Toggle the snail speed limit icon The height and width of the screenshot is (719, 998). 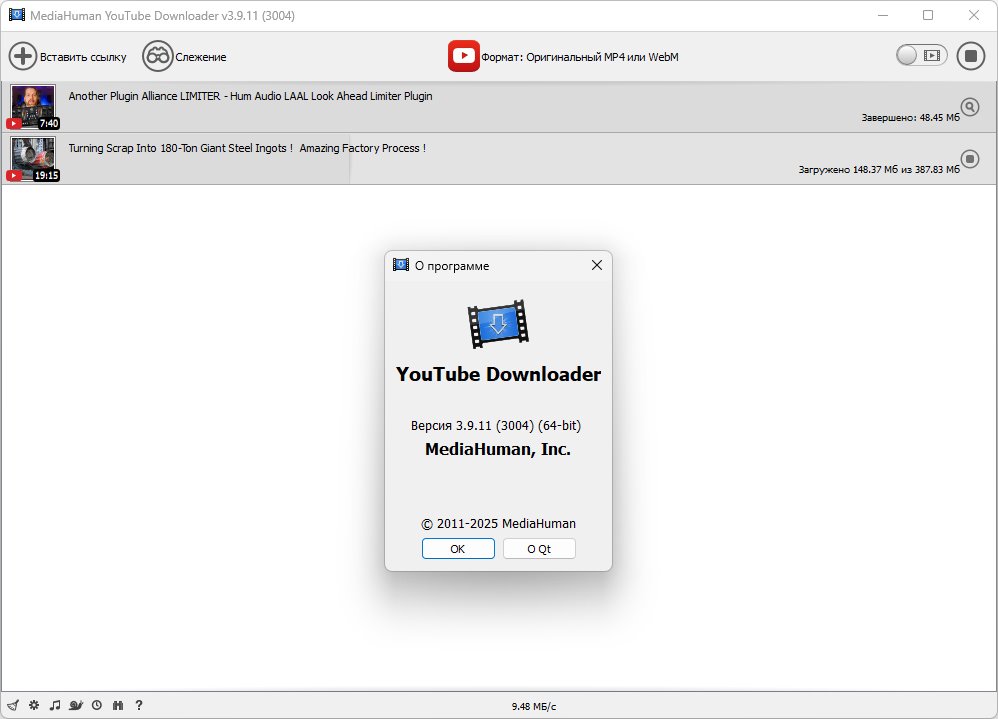[76, 705]
